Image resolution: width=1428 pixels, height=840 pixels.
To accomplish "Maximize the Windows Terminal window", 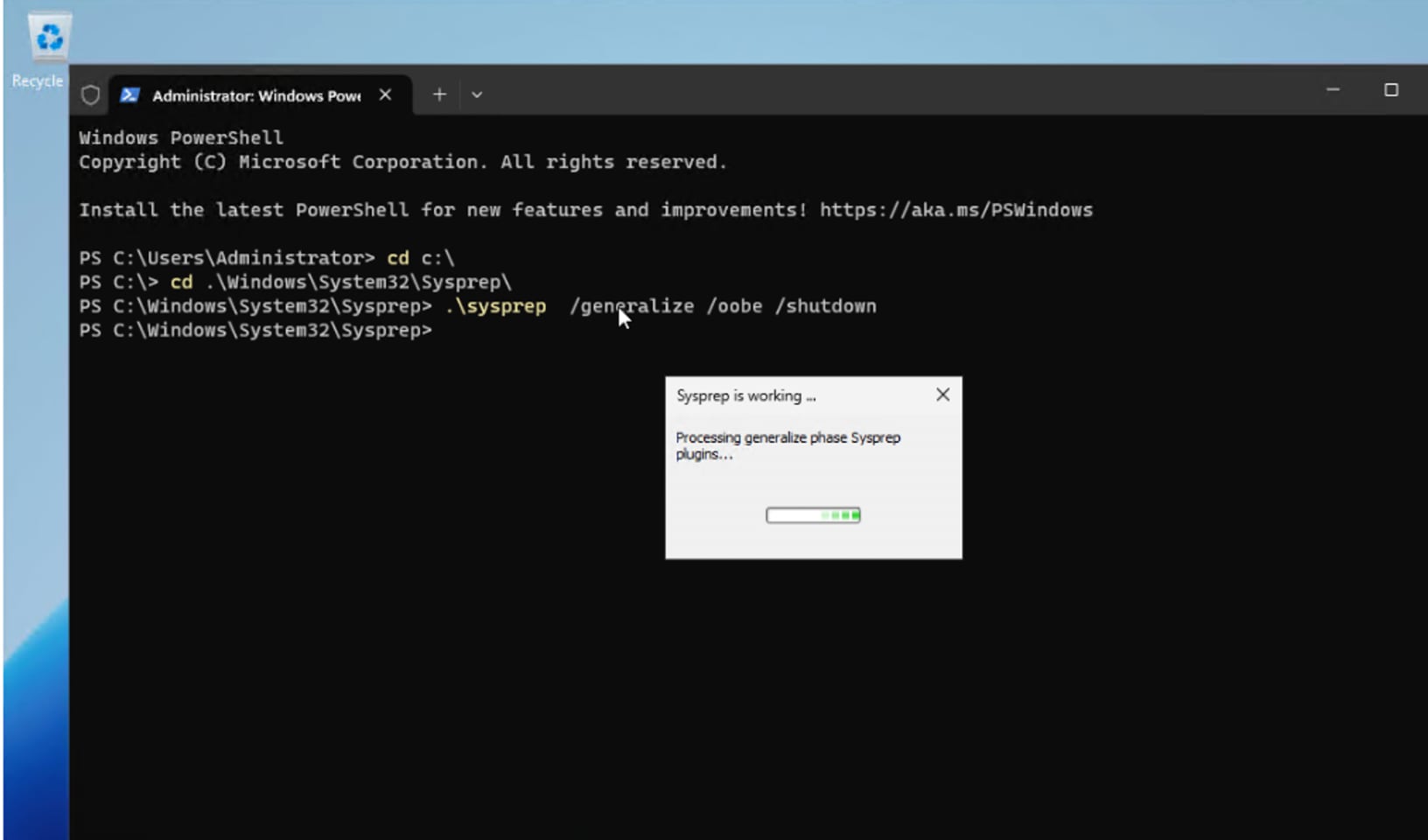I will pos(1391,89).
